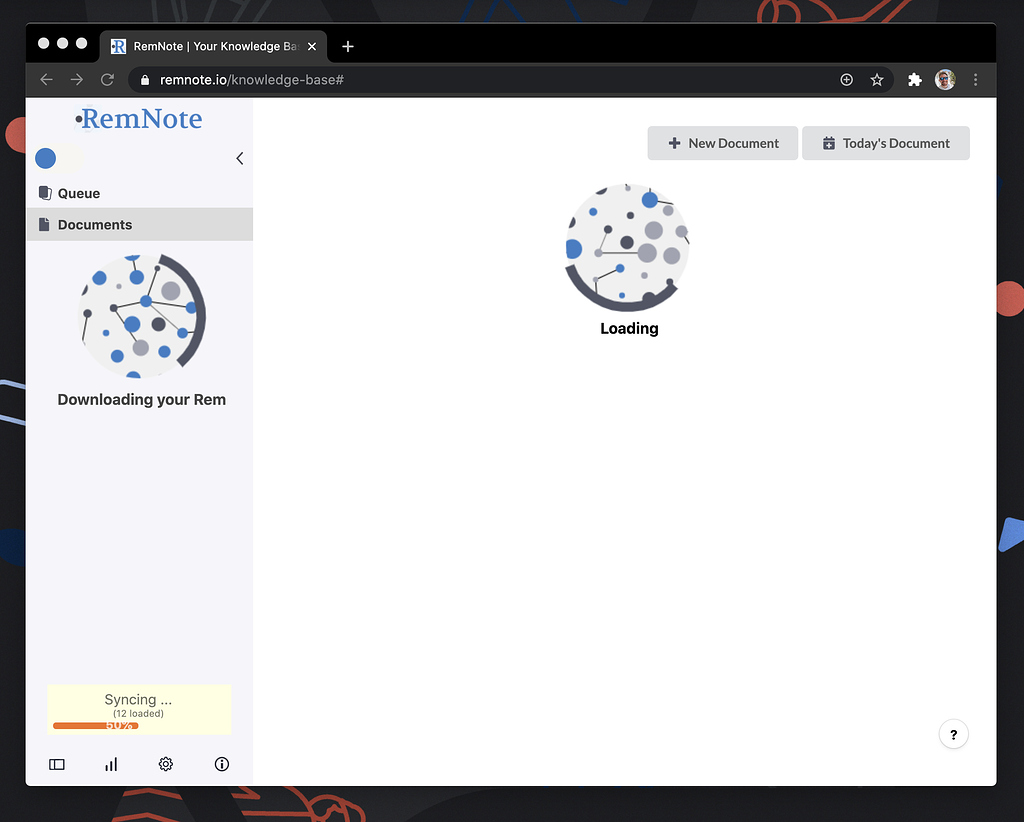1024x822 pixels.
Task: Open the Queue flashcards icon
Action: tap(44, 193)
